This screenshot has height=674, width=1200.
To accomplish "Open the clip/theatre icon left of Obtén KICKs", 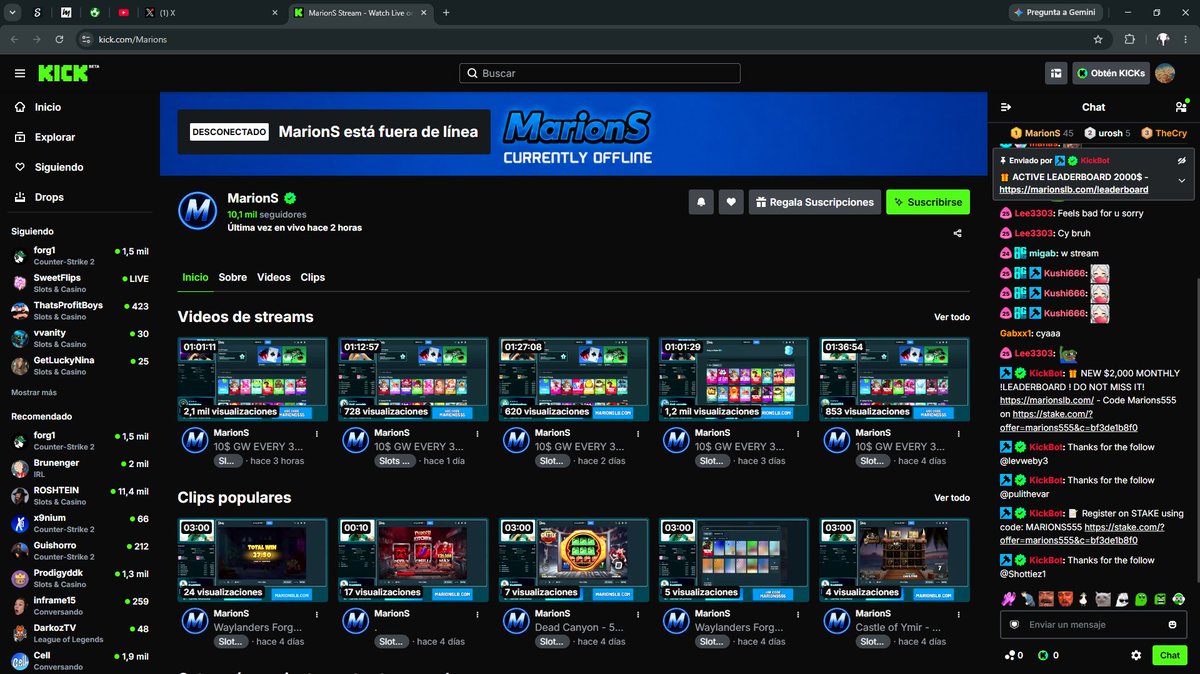I will (1056, 73).
